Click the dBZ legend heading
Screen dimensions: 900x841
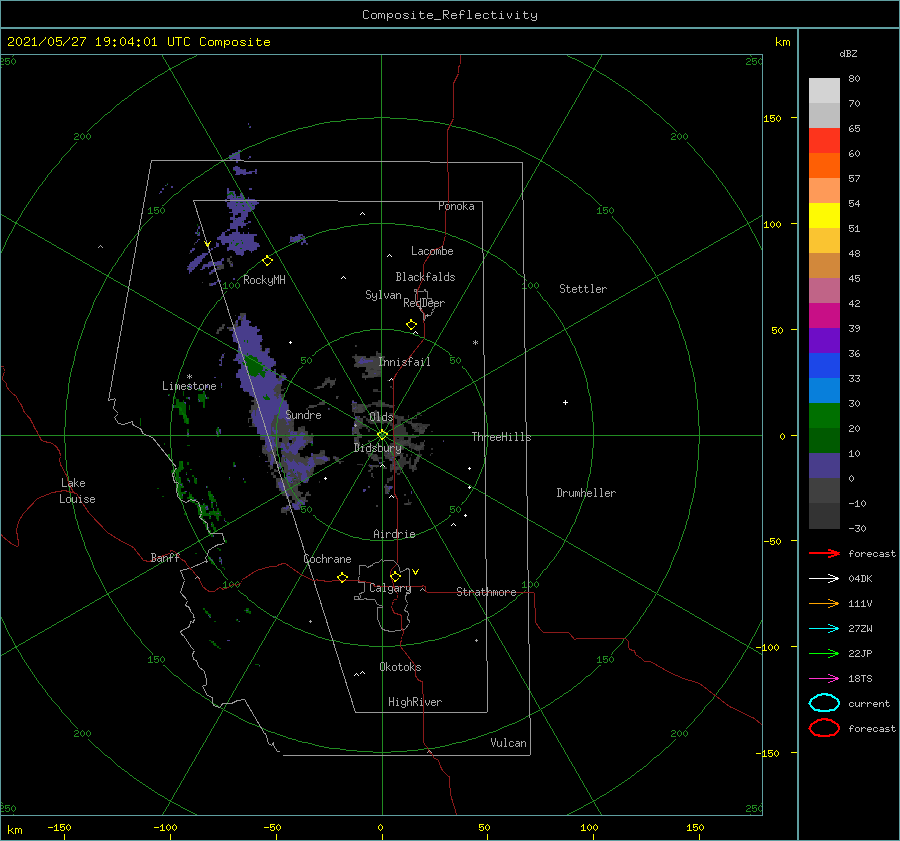(x=848, y=53)
